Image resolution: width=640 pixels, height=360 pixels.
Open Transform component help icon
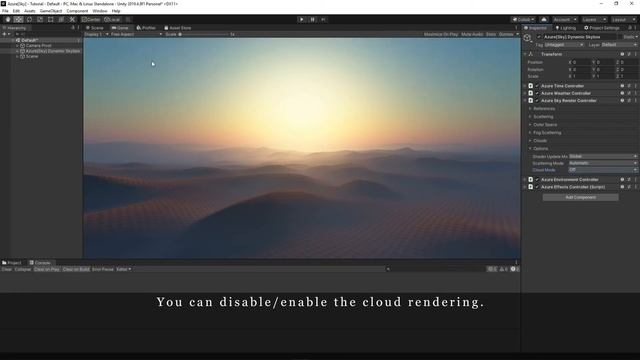tap(622, 54)
